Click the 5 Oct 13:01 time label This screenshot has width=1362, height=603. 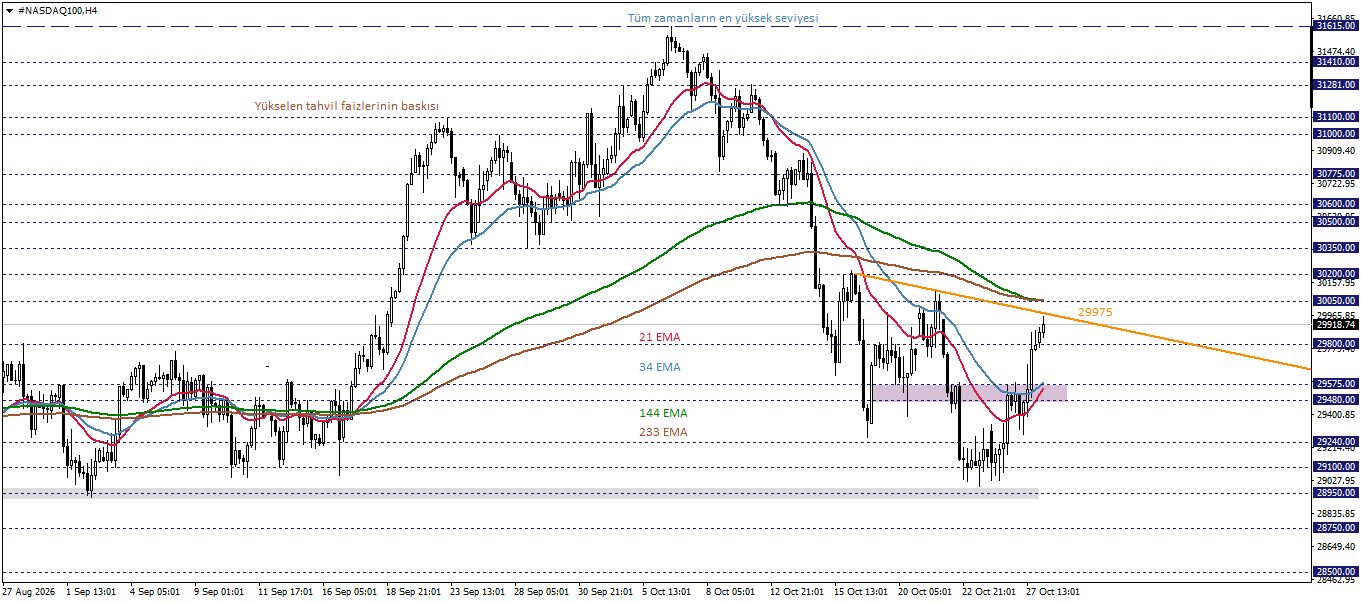[667, 592]
